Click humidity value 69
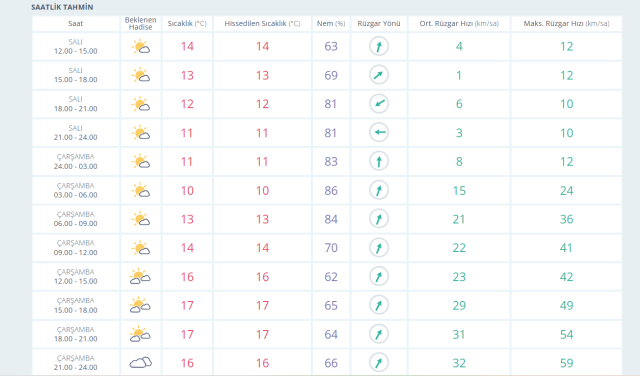This screenshot has height=376, width=640. point(331,76)
